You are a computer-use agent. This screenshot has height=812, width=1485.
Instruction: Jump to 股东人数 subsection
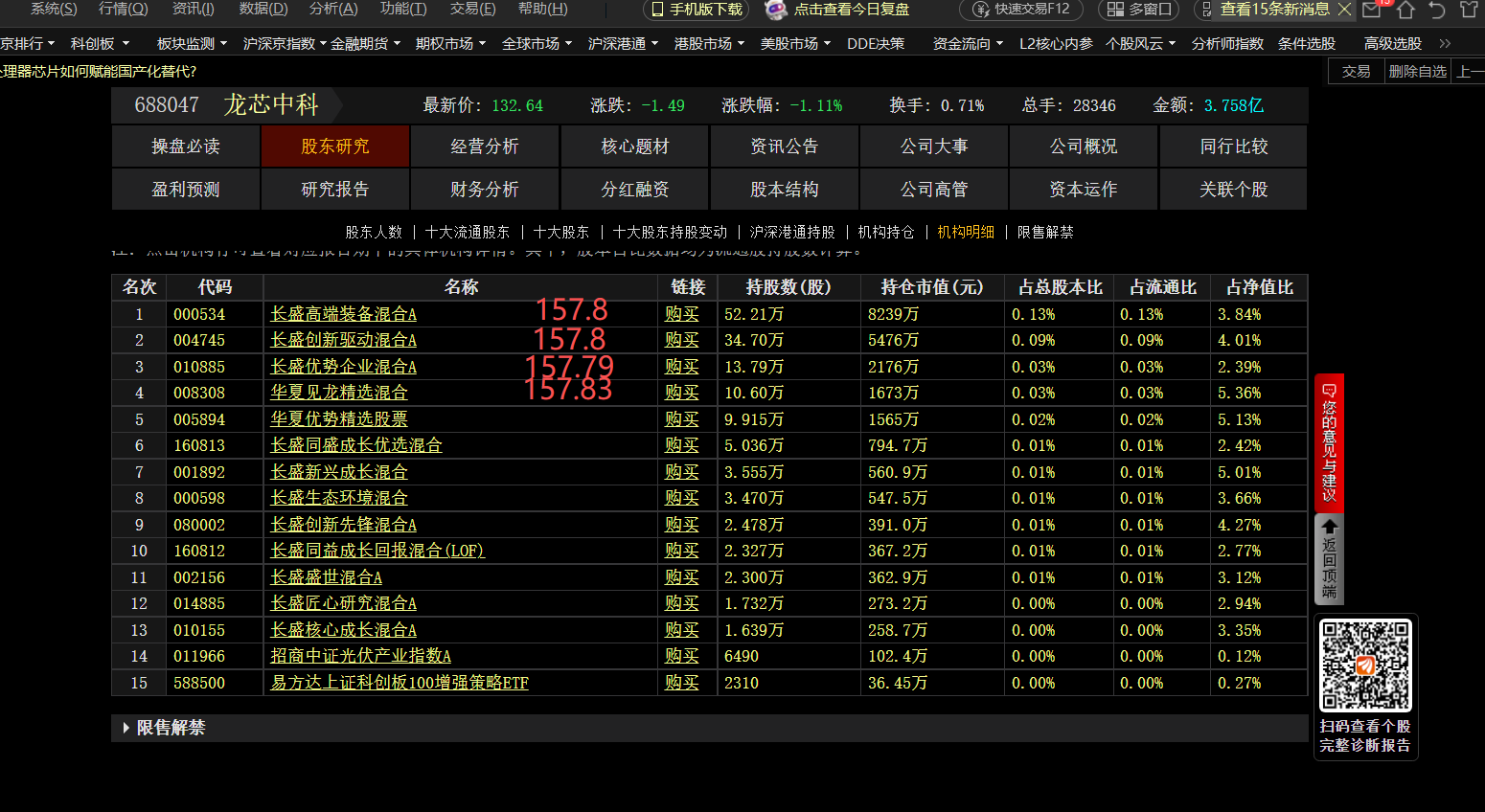pyautogui.click(x=374, y=232)
